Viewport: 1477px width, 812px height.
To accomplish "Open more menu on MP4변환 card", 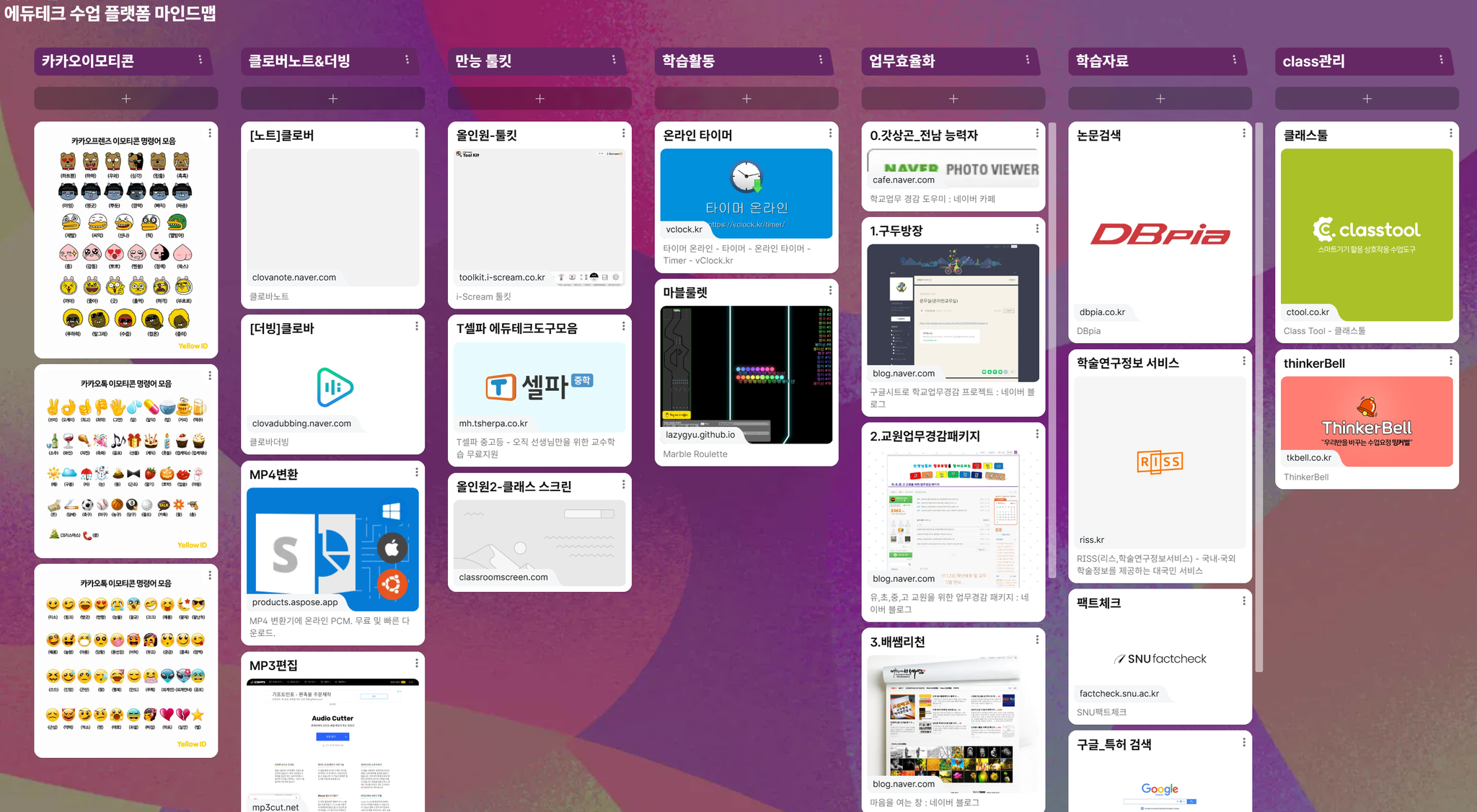I will 416,472.
